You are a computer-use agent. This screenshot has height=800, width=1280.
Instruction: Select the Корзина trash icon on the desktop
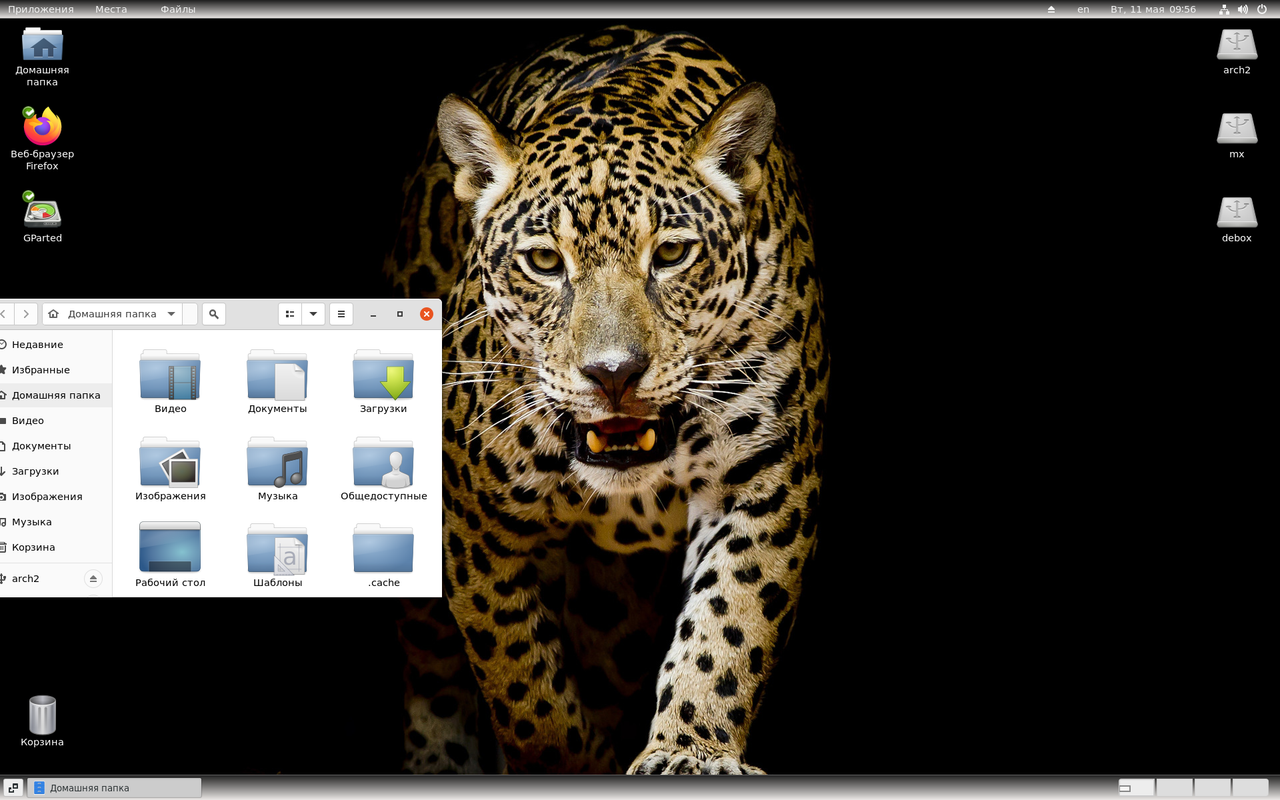42,722
